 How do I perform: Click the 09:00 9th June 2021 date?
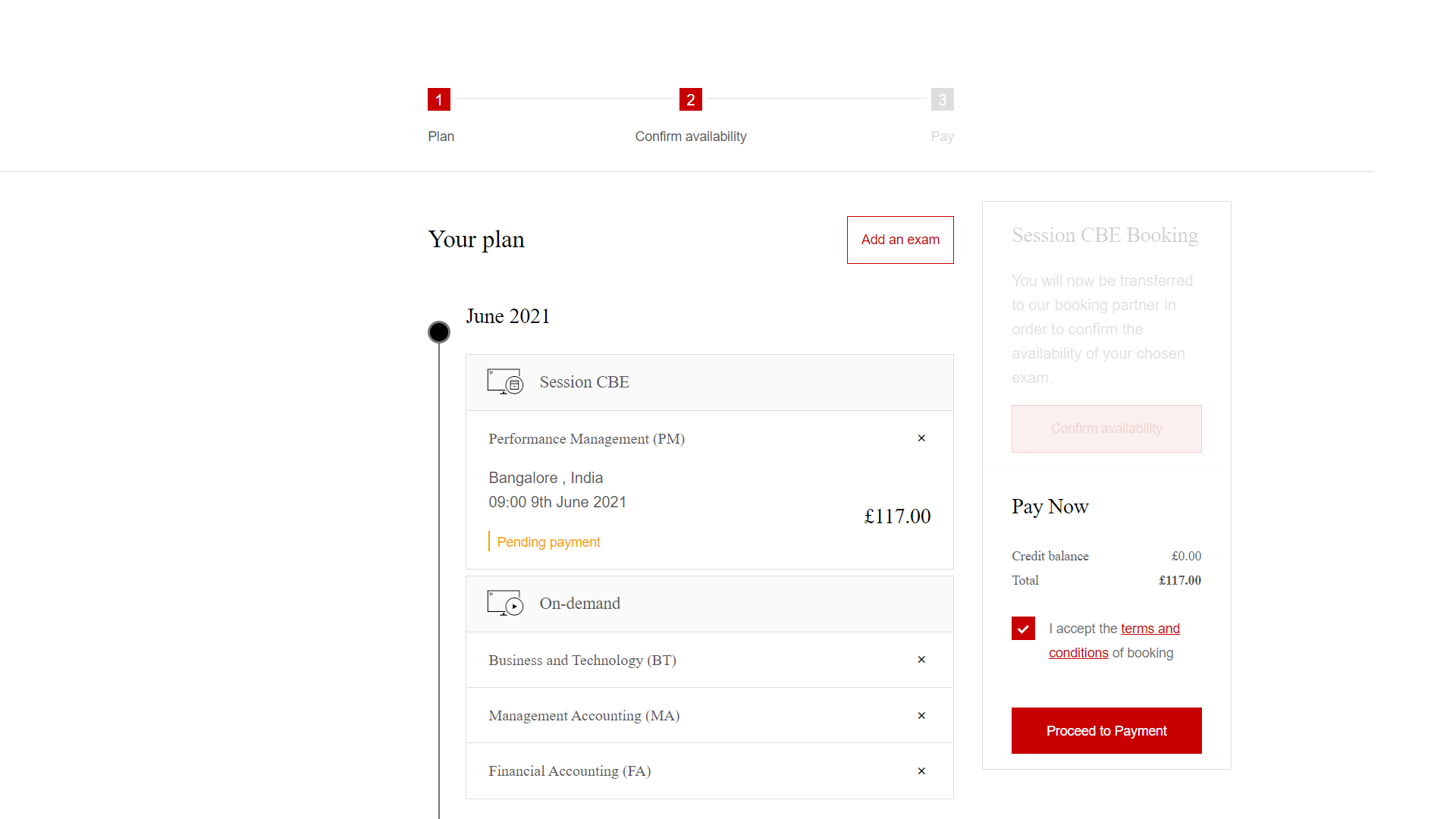coord(557,502)
